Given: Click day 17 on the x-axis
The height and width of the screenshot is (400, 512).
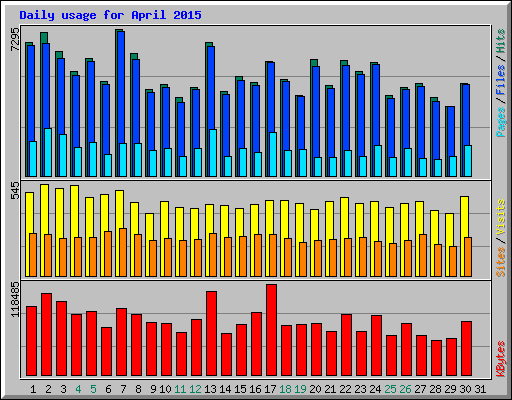Looking at the screenshot, I should tap(270, 389).
